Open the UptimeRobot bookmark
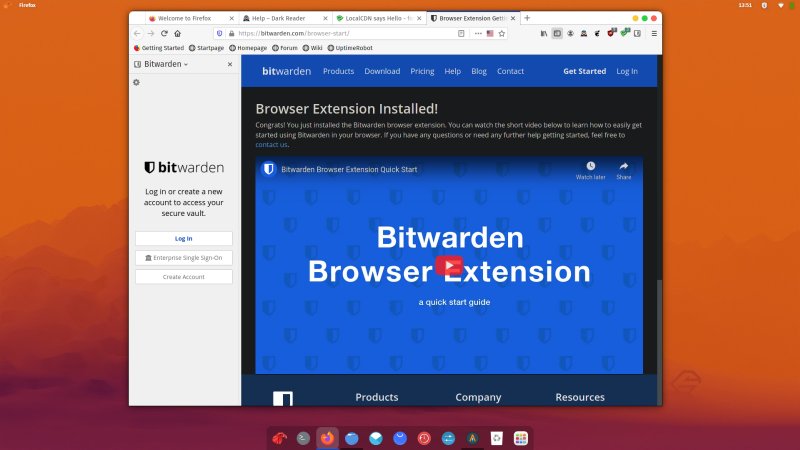Image resolution: width=800 pixels, height=450 pixels. [x=350, y=48]
